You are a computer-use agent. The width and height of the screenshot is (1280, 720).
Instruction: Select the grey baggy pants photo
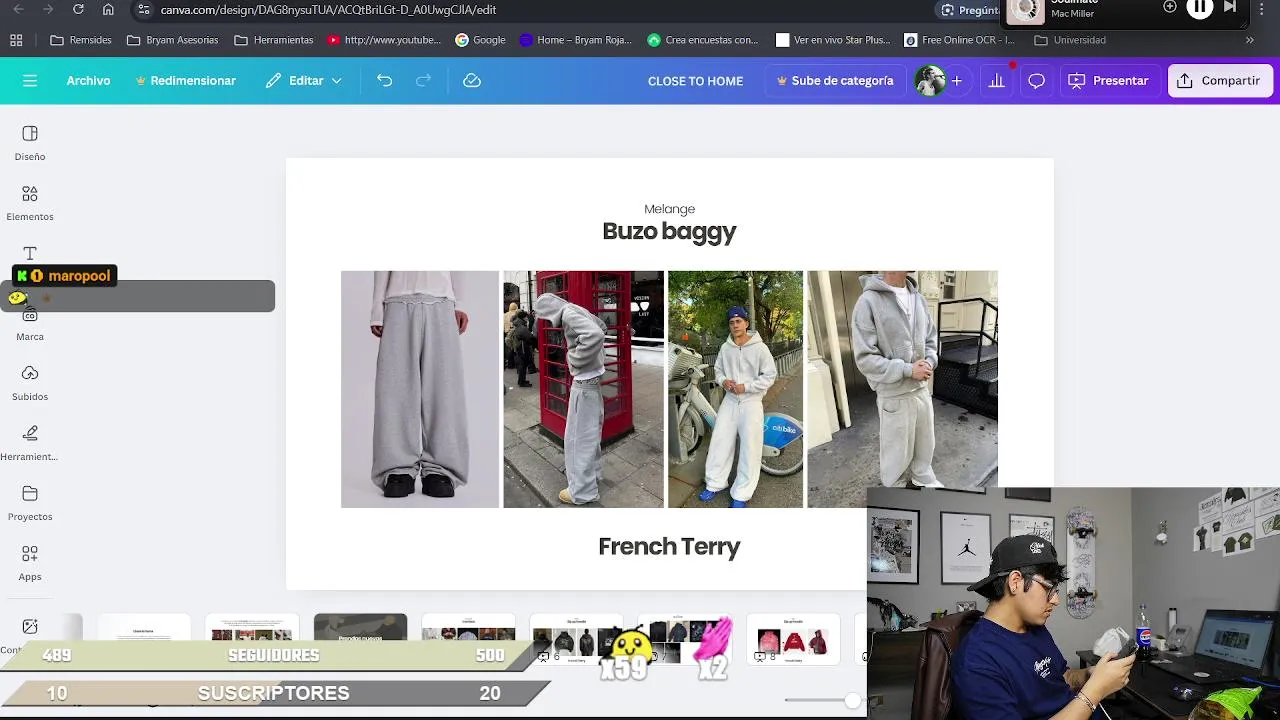tap(420, 389)
